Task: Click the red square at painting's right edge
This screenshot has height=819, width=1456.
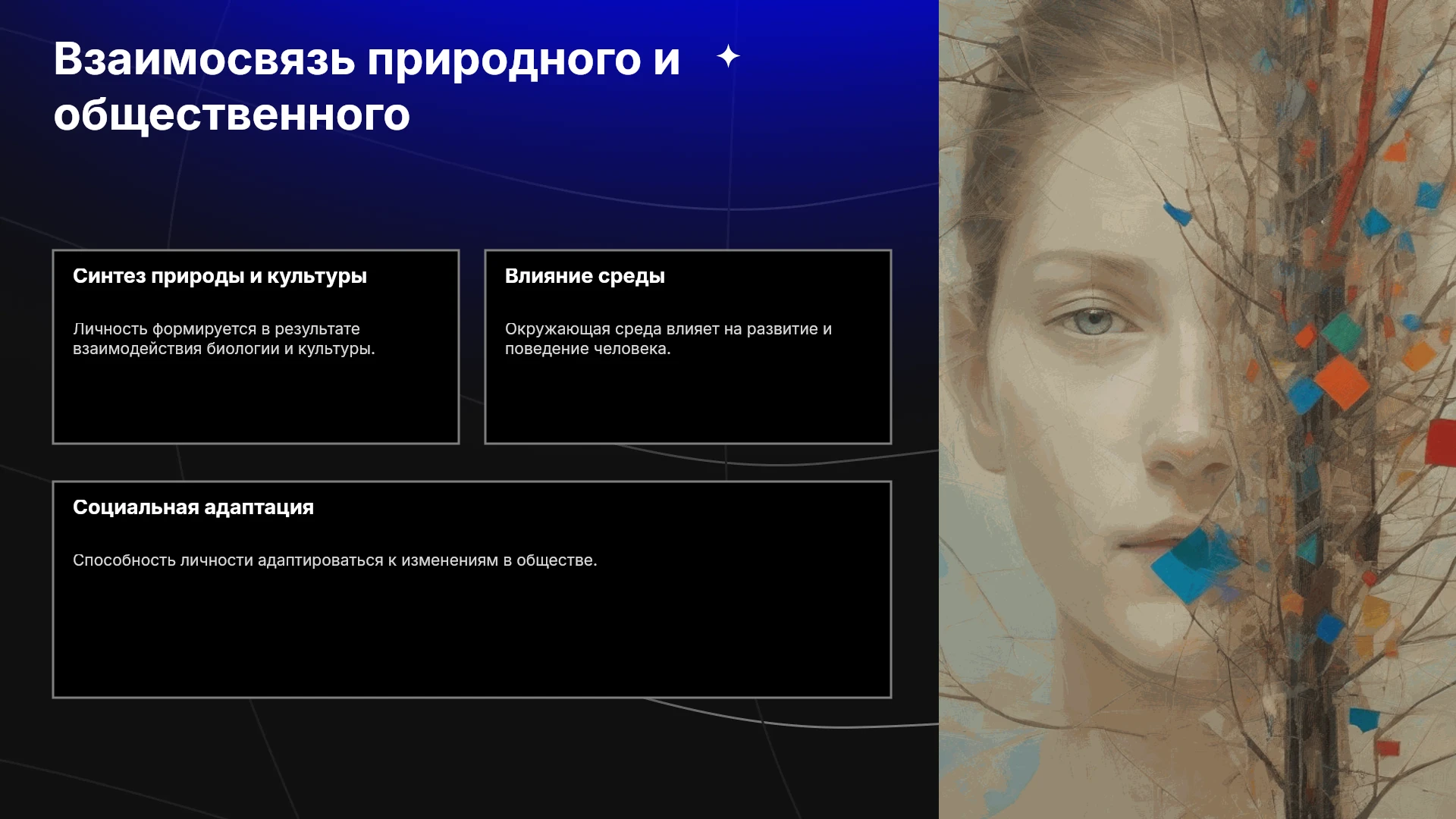Action: tap(1440, 442)
